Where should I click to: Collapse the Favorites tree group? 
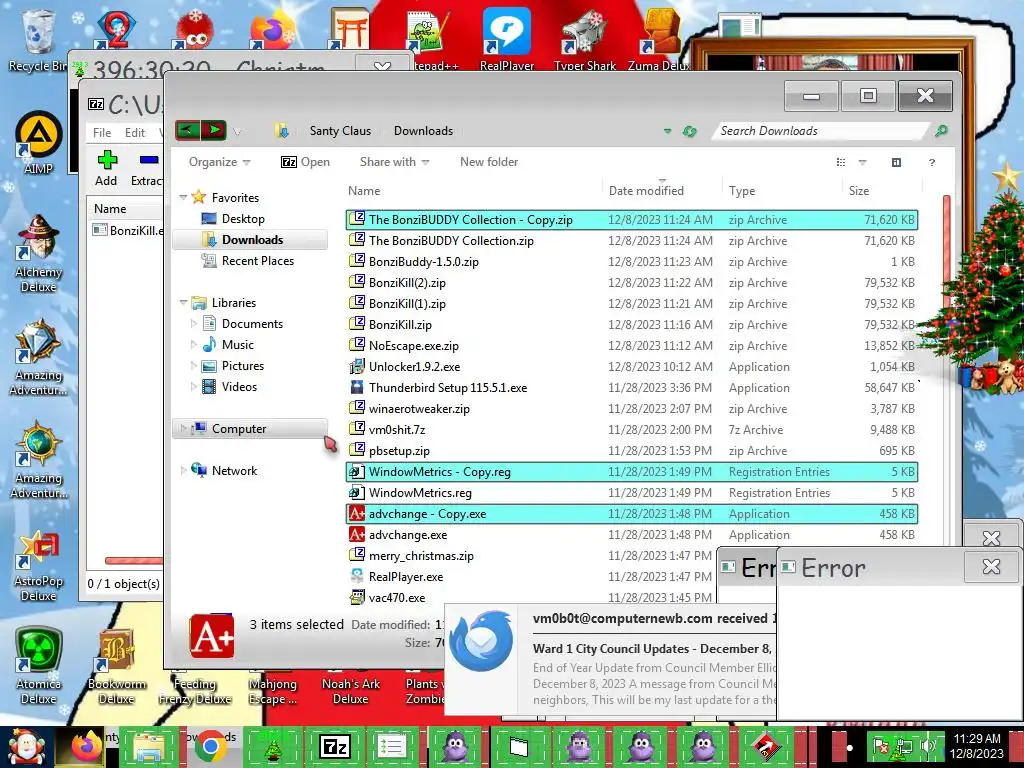point(184,197)
